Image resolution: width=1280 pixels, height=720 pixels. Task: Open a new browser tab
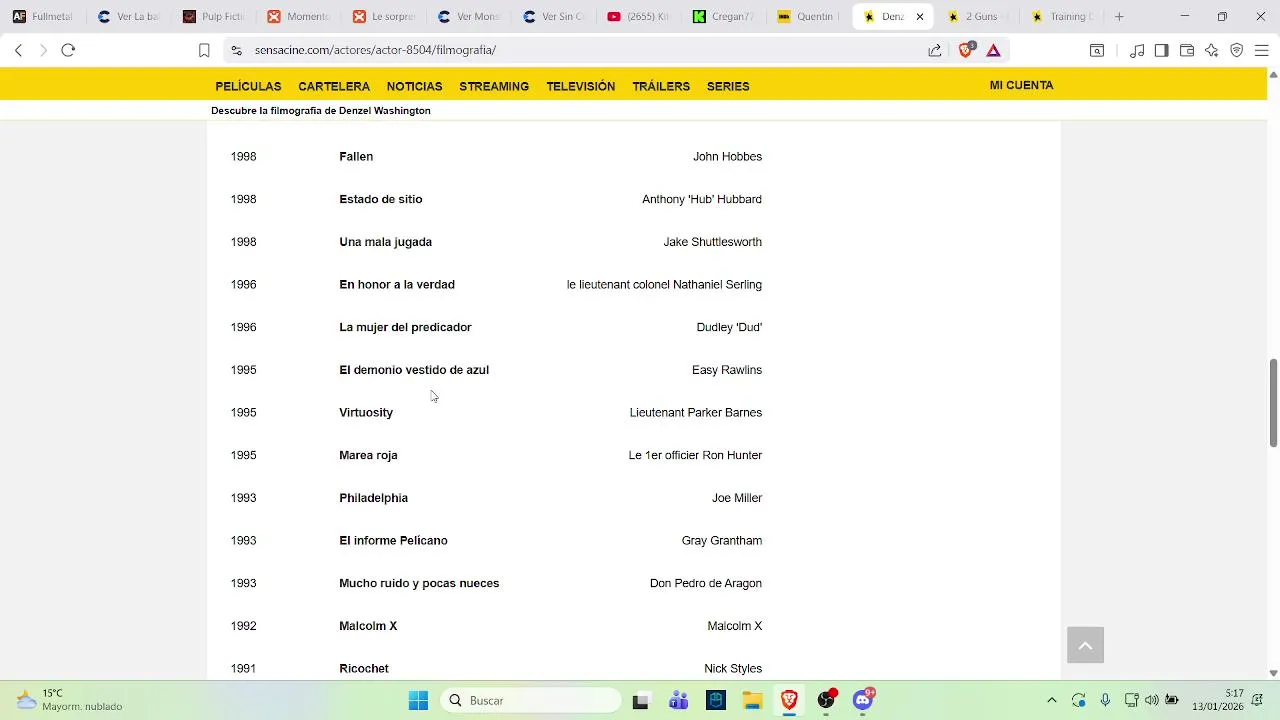[x=1119, y=16]
